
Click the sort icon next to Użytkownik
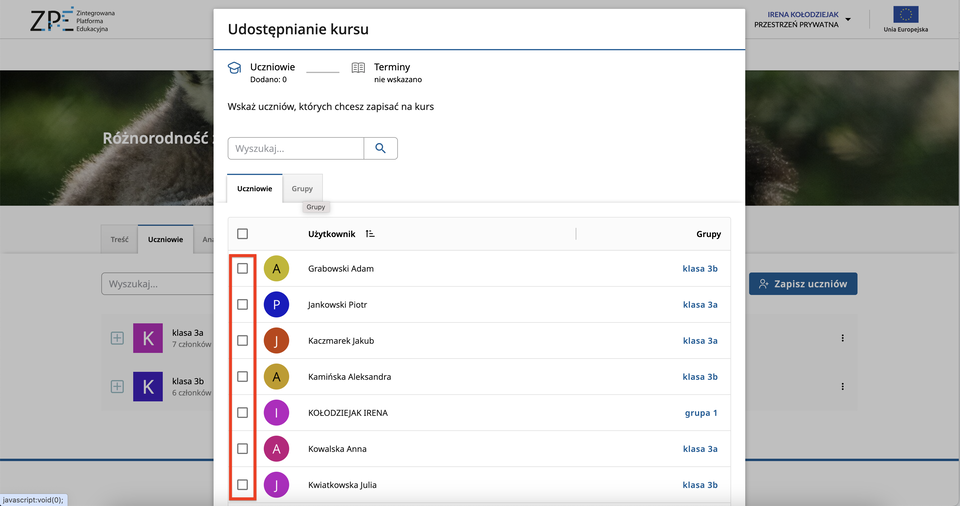[370, 234]
